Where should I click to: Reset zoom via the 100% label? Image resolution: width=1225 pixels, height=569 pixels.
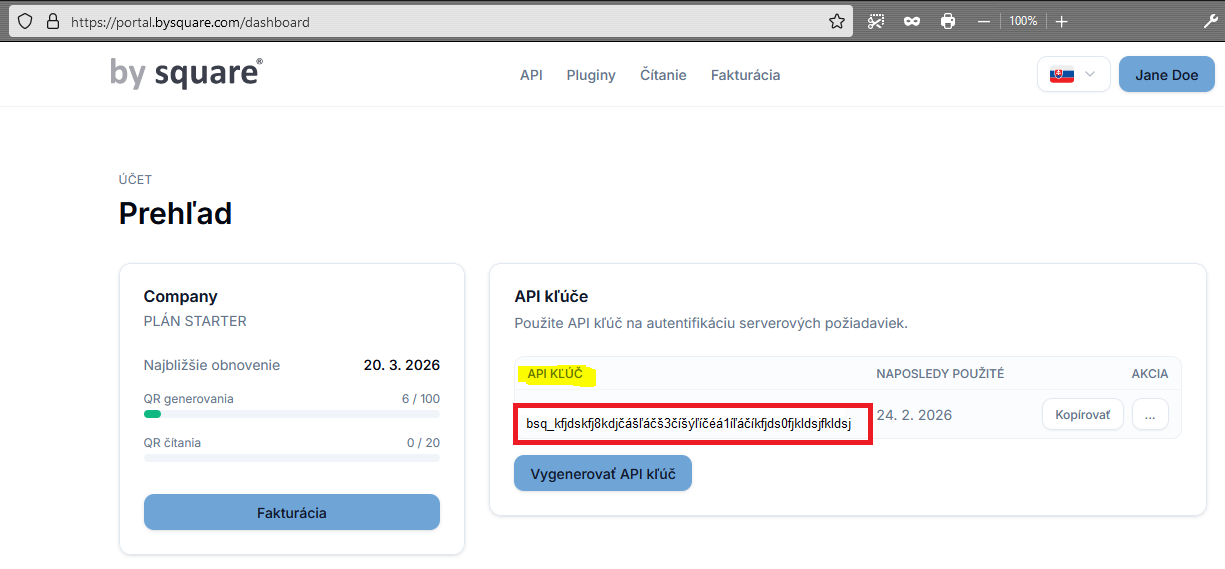pos(1023,21)
